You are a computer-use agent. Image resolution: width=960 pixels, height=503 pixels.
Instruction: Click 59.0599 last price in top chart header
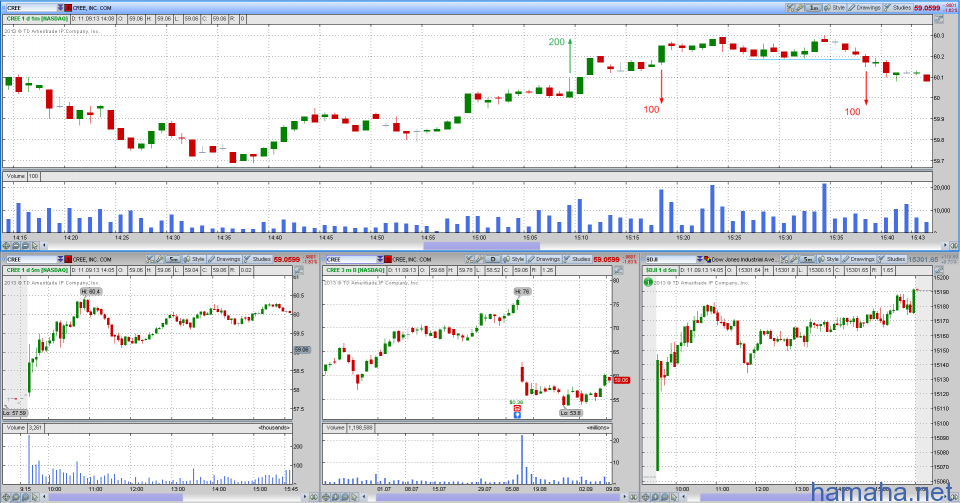[x=927, y=8]
